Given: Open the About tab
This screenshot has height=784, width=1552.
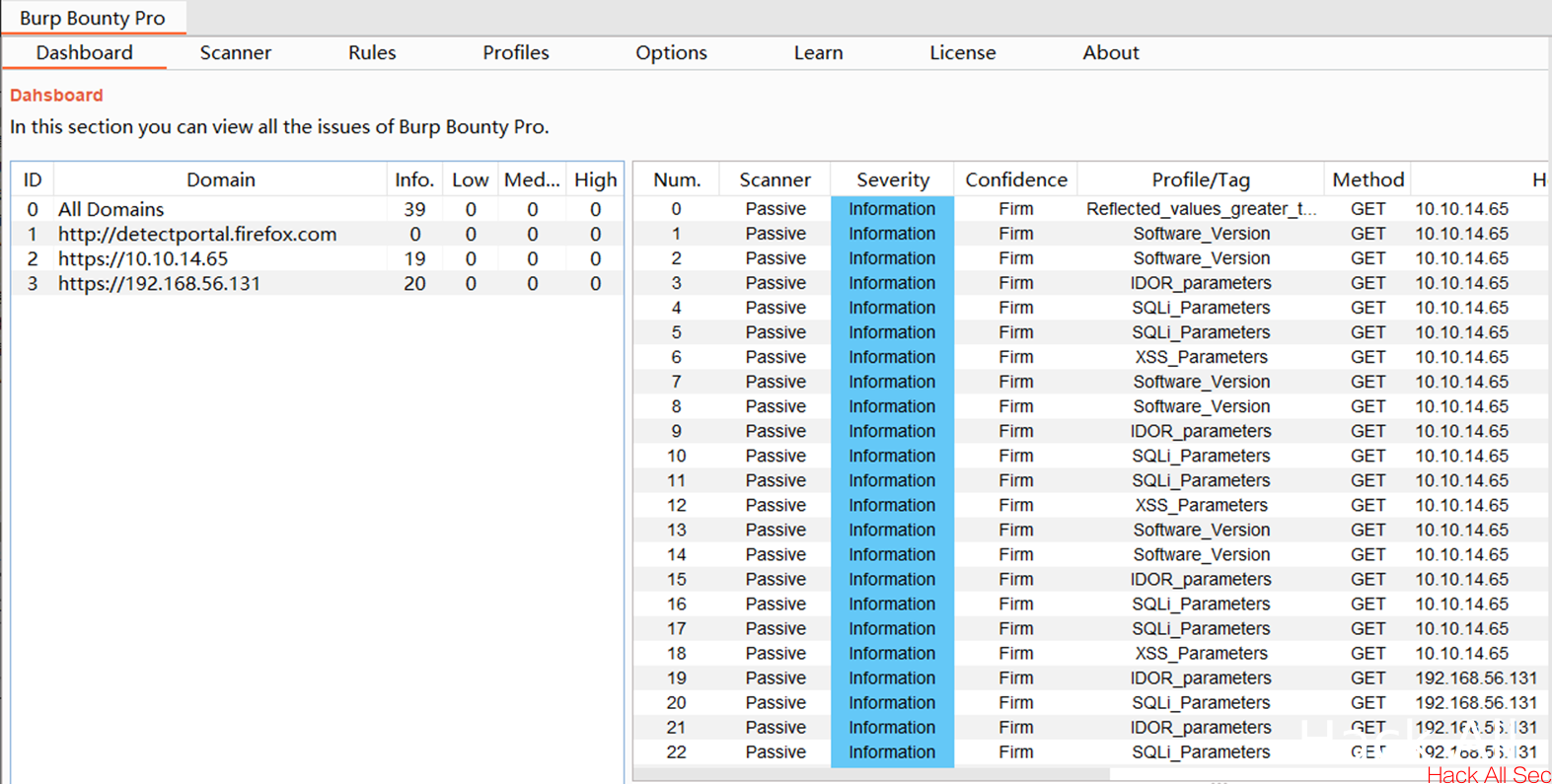Looking at the screenshot, I should tap(1111, 53).
